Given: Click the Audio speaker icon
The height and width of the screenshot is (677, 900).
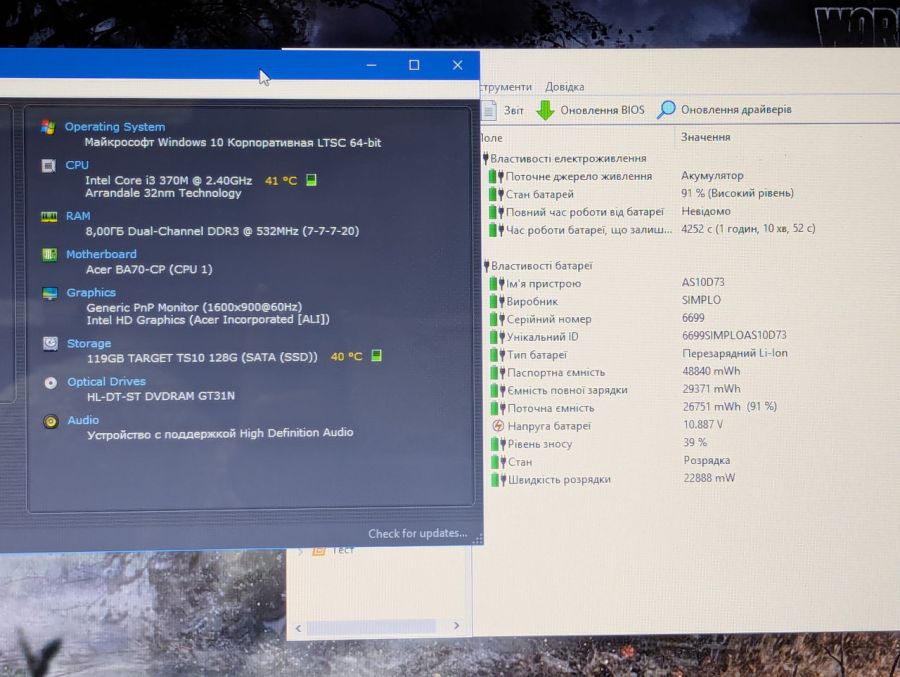Looking at the screenshot, I should (51, 421).
